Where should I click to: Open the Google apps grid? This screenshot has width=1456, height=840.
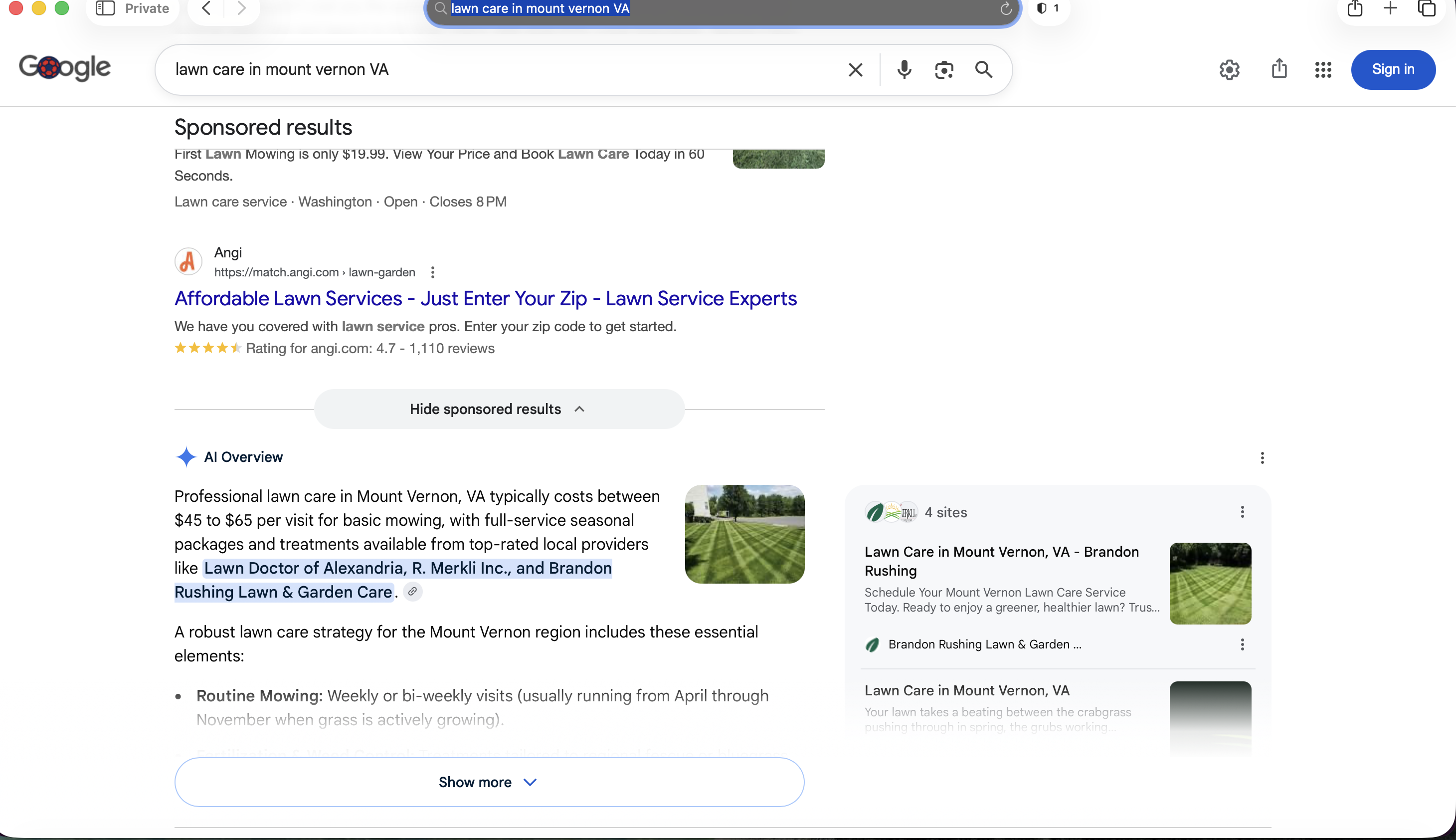(1323, 70)
